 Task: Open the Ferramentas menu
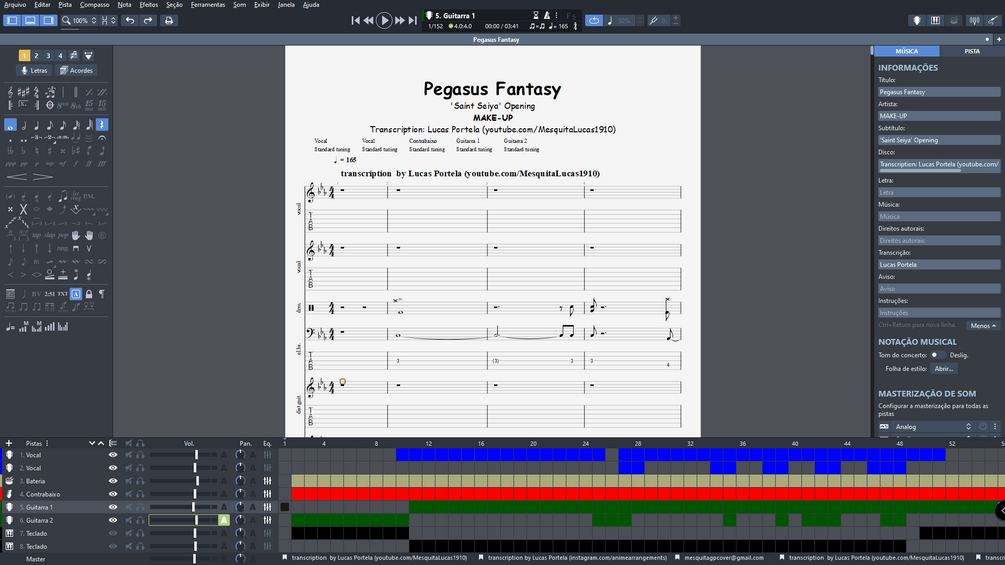[x=208, y=4]
